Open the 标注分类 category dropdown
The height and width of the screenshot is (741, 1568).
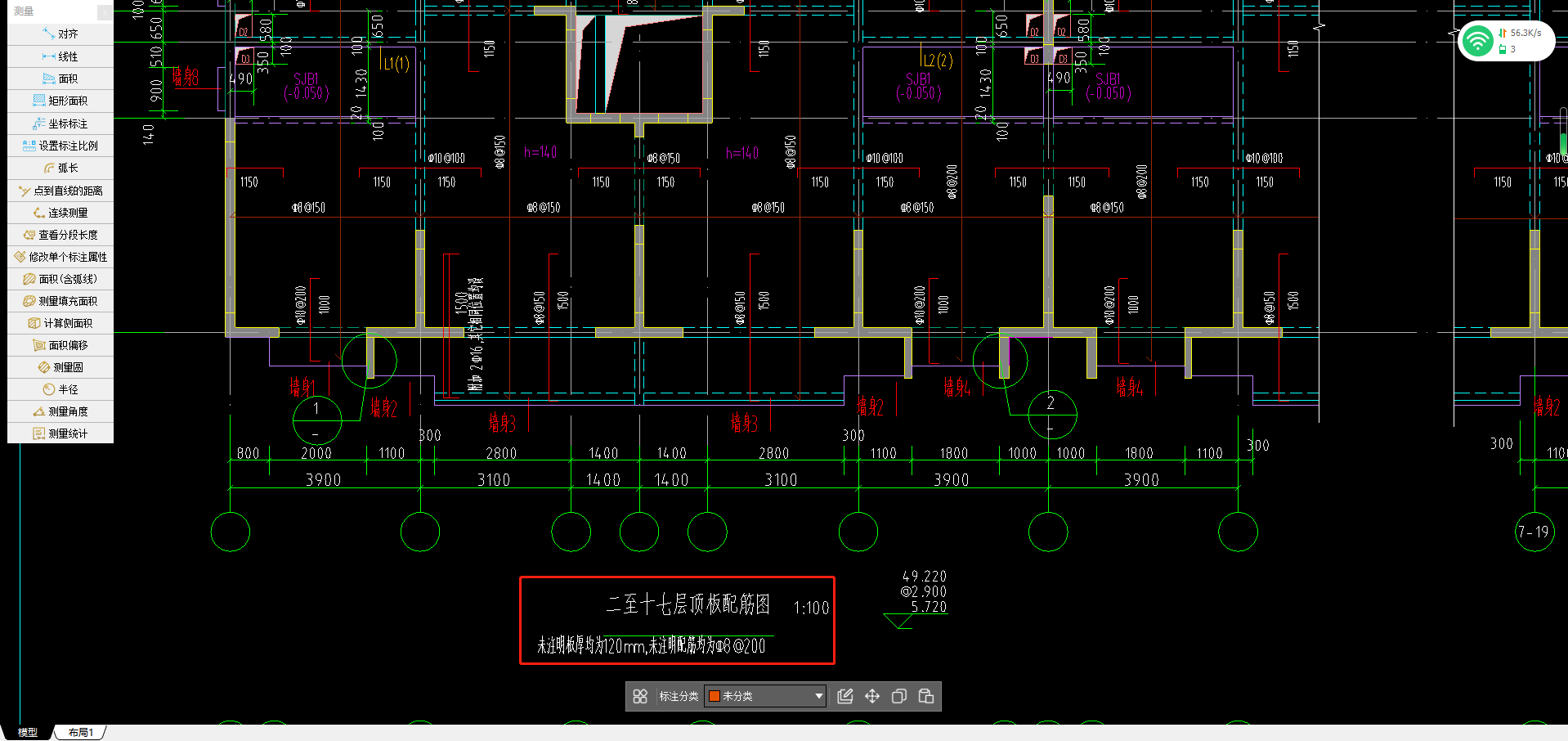(765, 696)
